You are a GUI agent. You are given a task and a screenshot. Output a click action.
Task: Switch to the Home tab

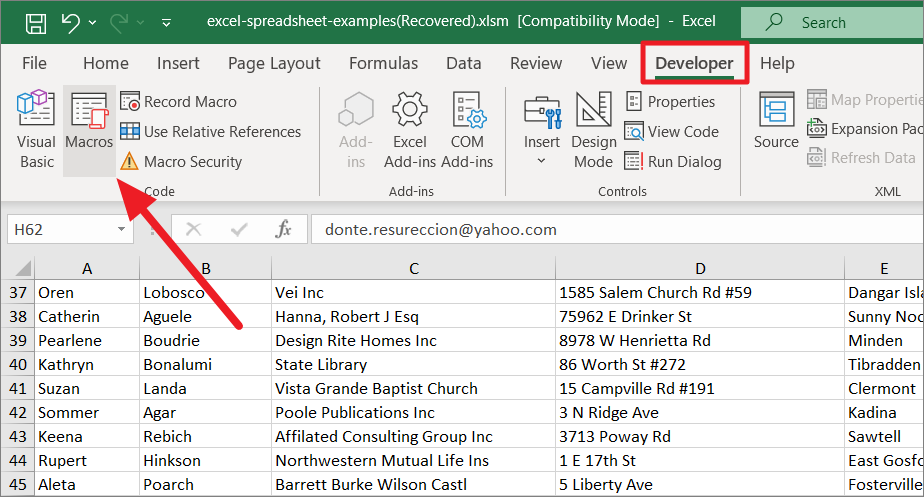pyautogui.click(x=105, y=63)
